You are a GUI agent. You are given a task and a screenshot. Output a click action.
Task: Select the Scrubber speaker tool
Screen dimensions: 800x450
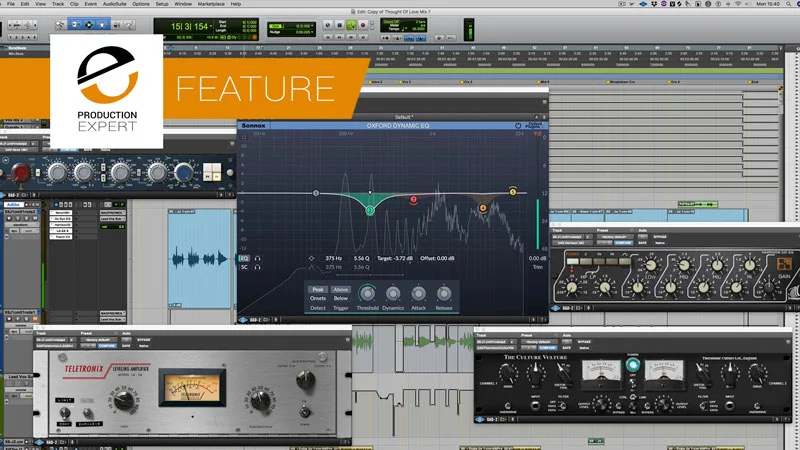tap(117, 24)
